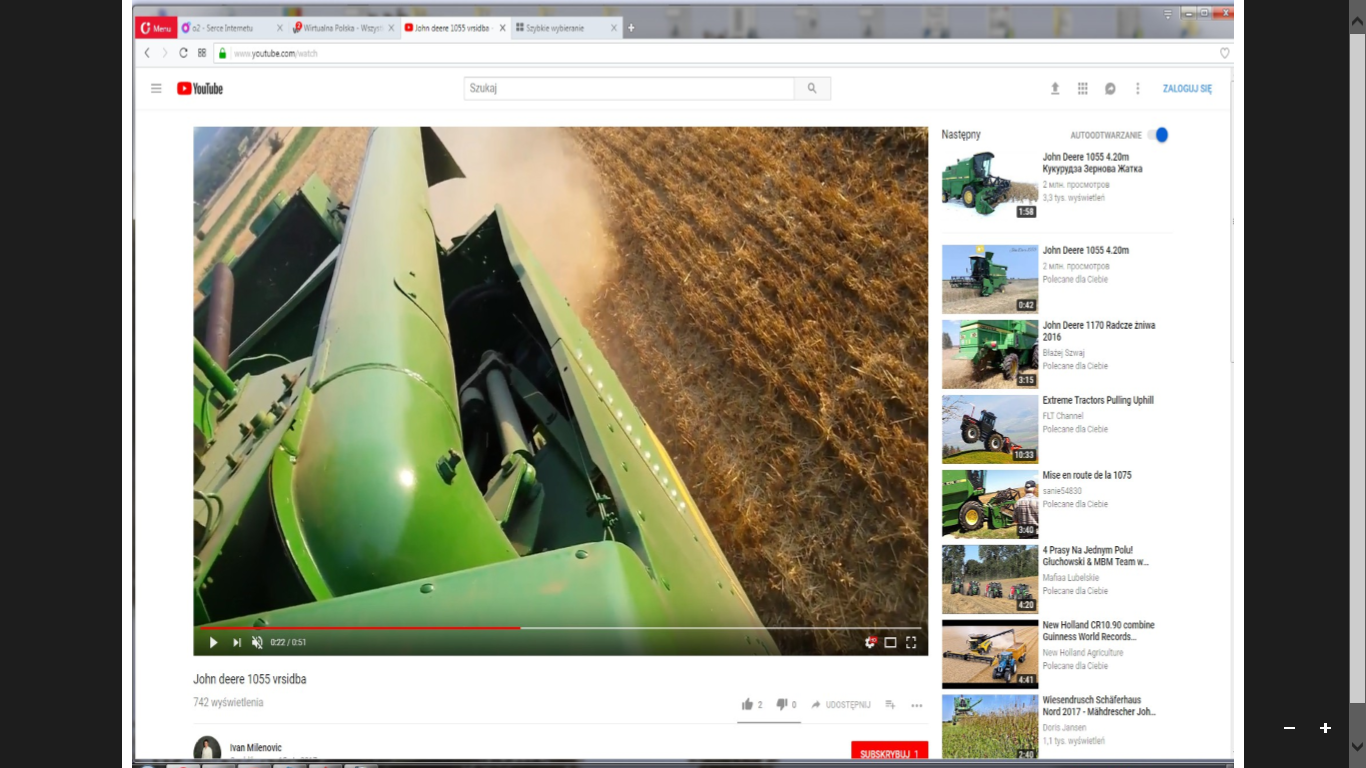
Task: Go back with the browser back arrow
Action: [147, 53]
